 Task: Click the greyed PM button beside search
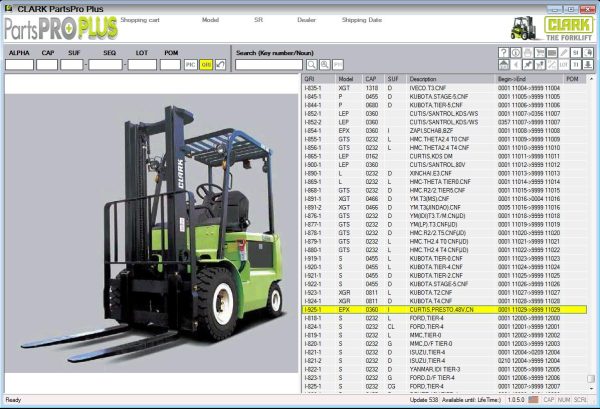point(338,65)
